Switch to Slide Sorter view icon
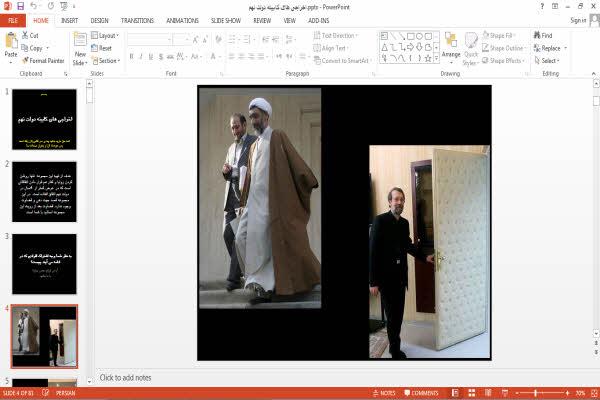The image size is (600, 400). click(x=472, y=393)
